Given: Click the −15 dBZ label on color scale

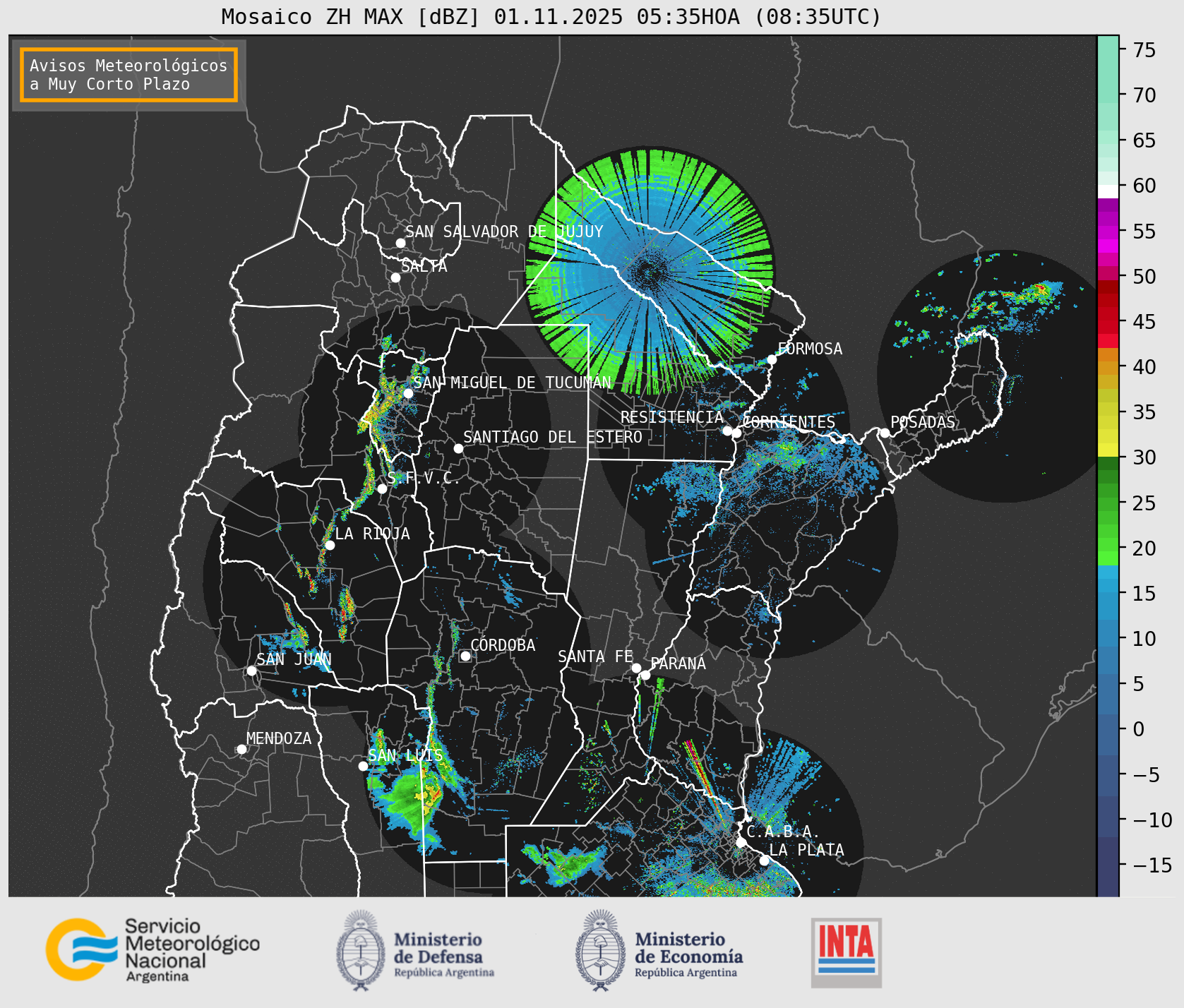Looking at the screenshot, I should (1152, 865).
